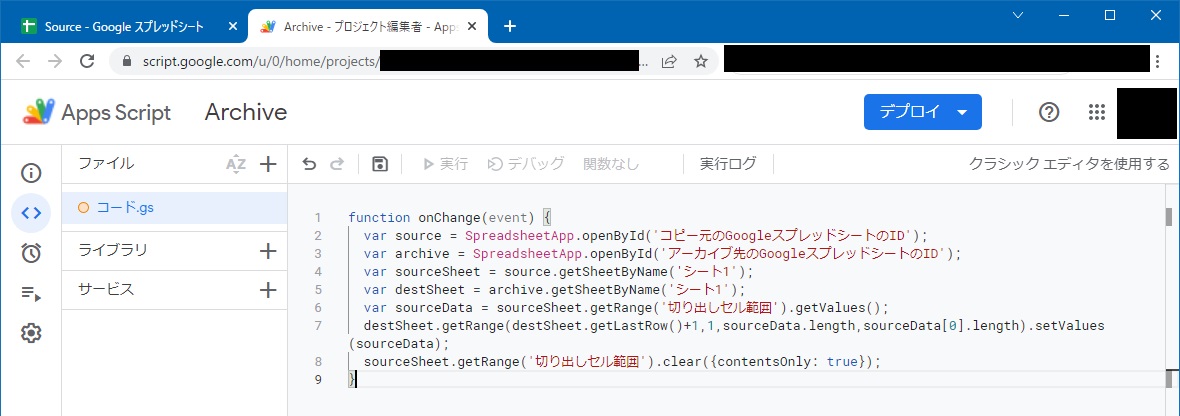Open the help question mark icon
This screenshot has width=1180, height=416.
click(1048, 112)
